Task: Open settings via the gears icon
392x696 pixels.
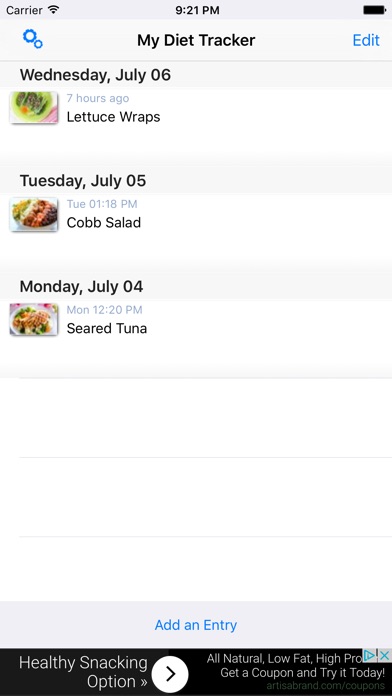Action: 32,40
